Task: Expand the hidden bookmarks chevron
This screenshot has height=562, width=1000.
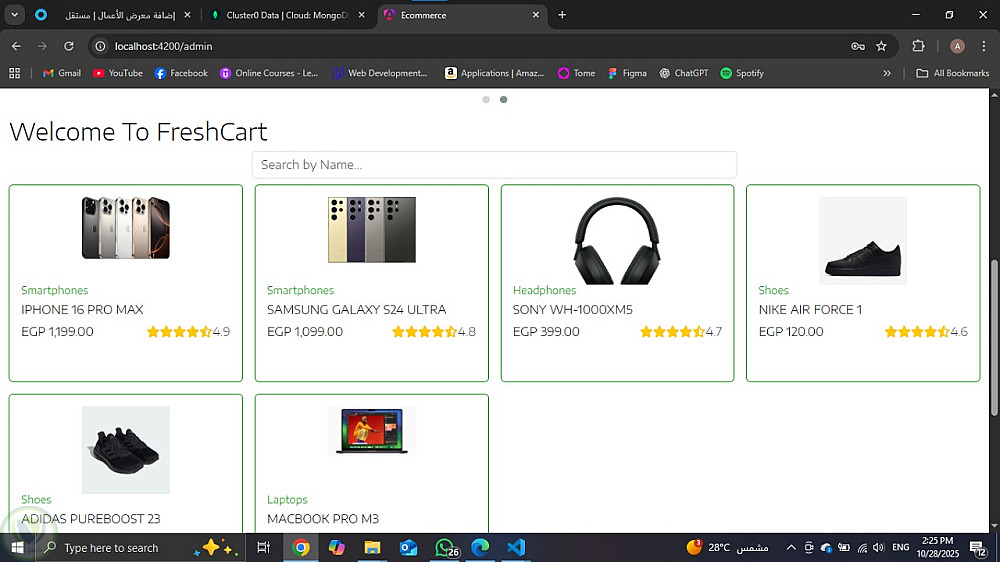Action: (886, 73)
